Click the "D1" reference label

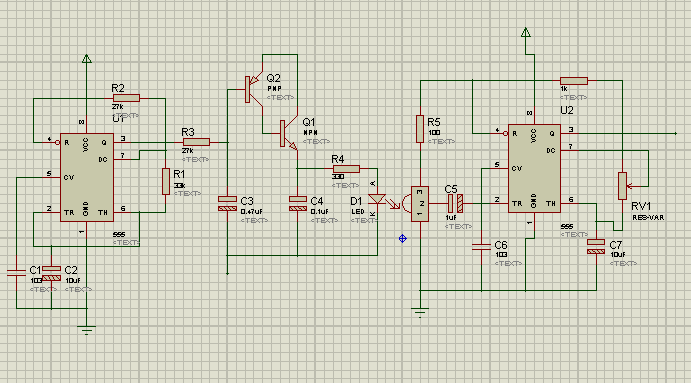356,201
